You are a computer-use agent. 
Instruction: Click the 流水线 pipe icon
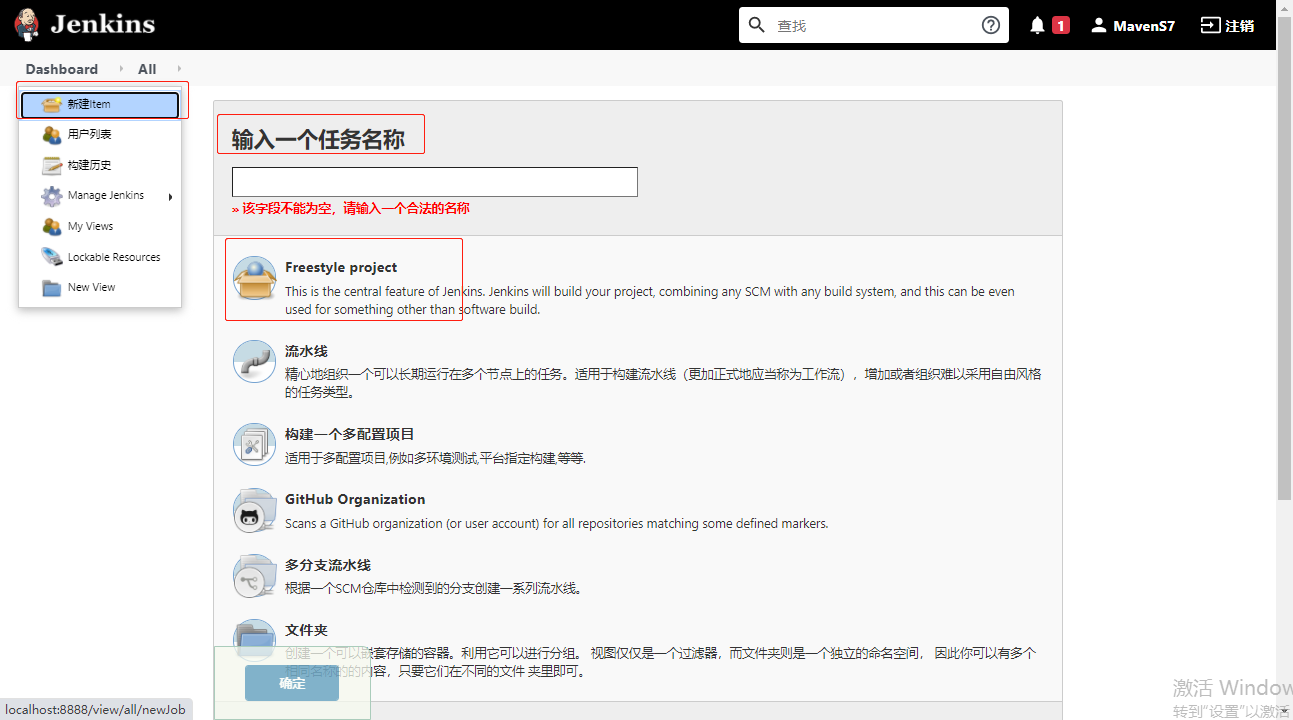pyautogui.click(x=254, y=361)
